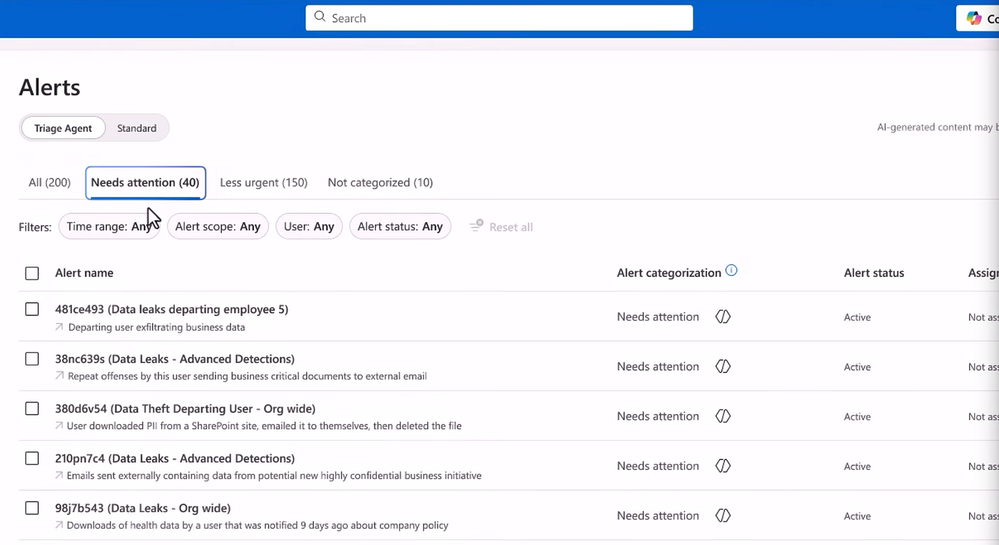Click the AI icon beside alert 98j7b543

pos(723,516)
